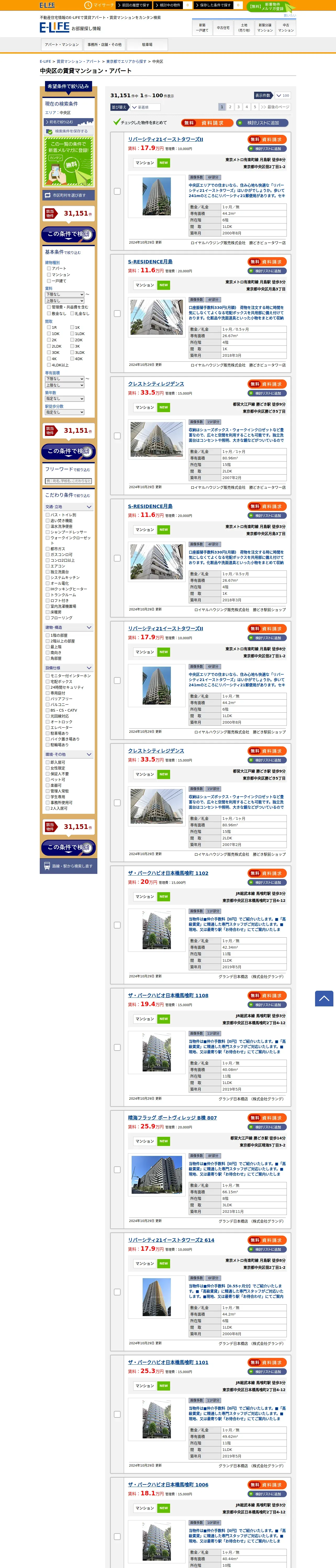Click 市区町村を選び直す button with map icon
The image size is (336, 1568).
(x=68, y=195)
